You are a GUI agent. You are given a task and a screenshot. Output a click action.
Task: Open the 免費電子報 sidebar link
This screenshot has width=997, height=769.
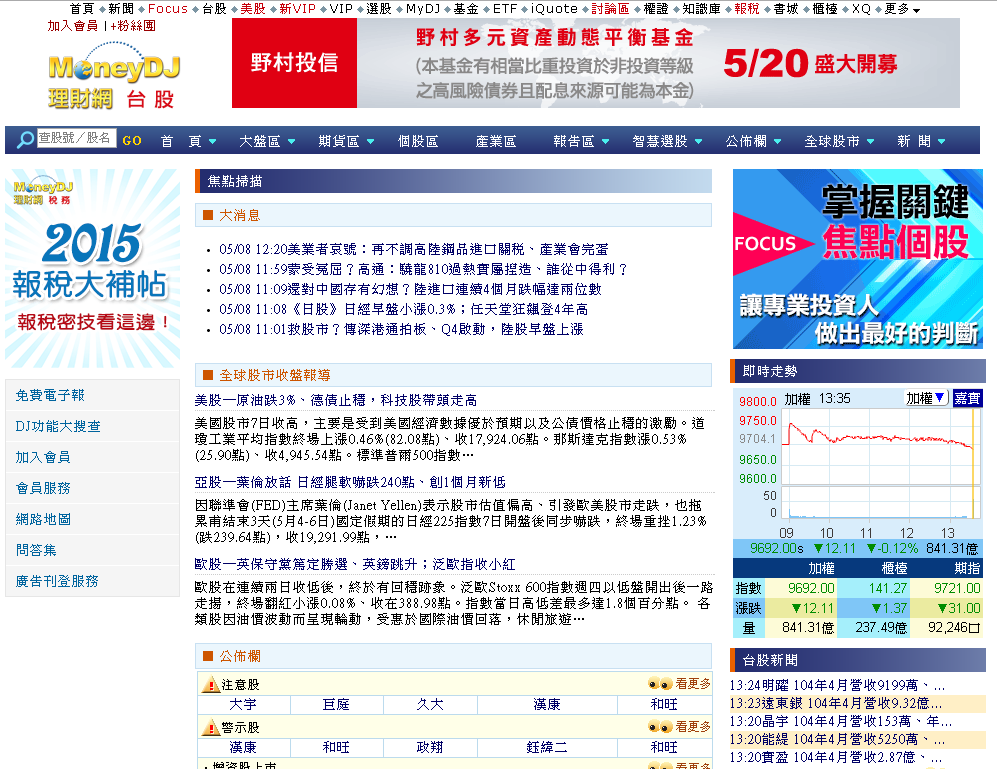pyautogui.click(x=50, y=396)
